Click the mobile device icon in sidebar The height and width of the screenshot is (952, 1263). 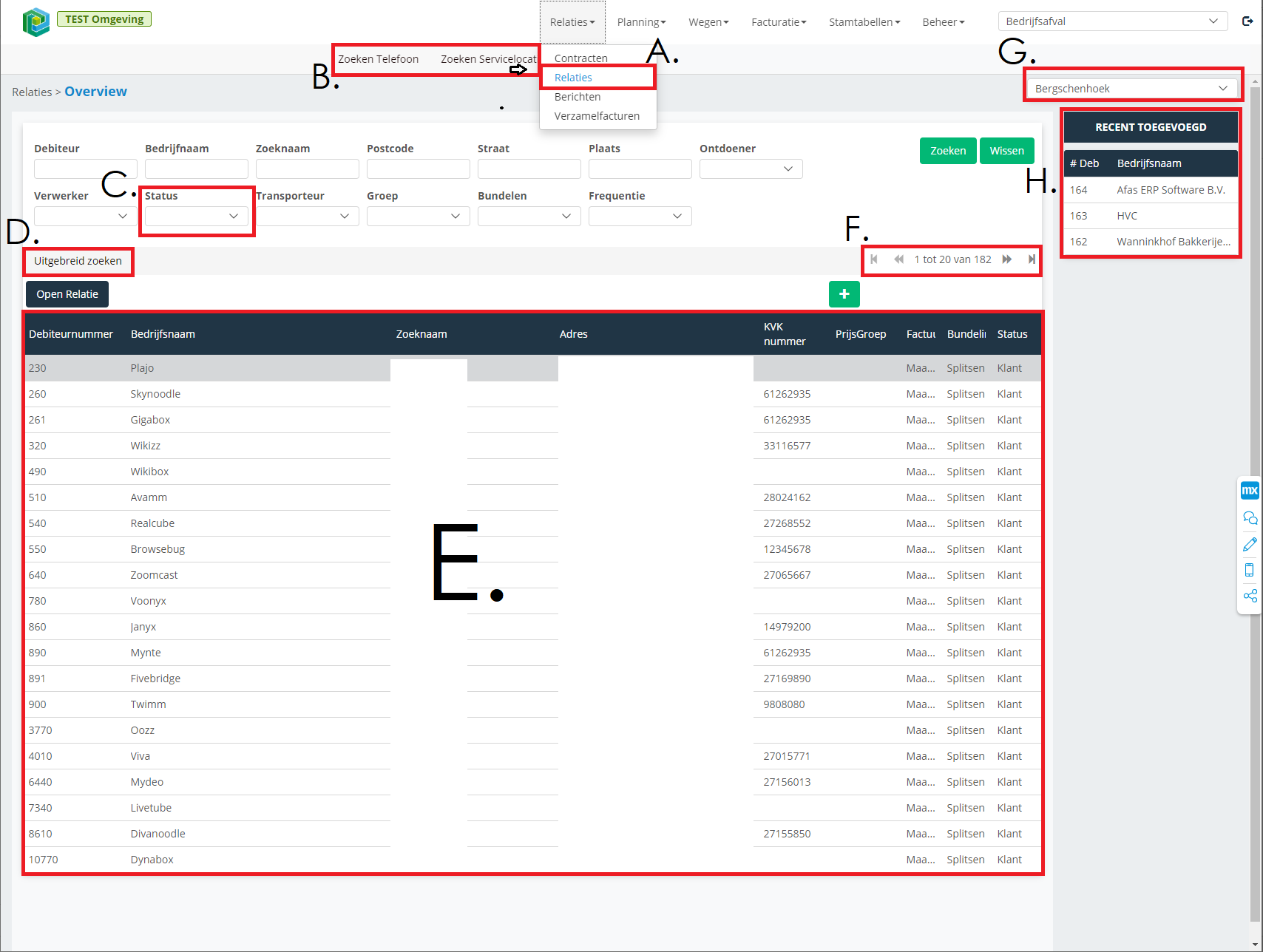[1250, 570]
